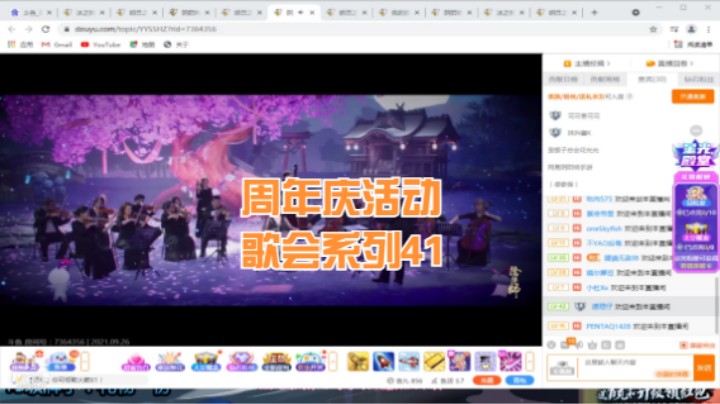Open the 星光殿堂 star banner
Screen dimensions: 720x404
696,156
